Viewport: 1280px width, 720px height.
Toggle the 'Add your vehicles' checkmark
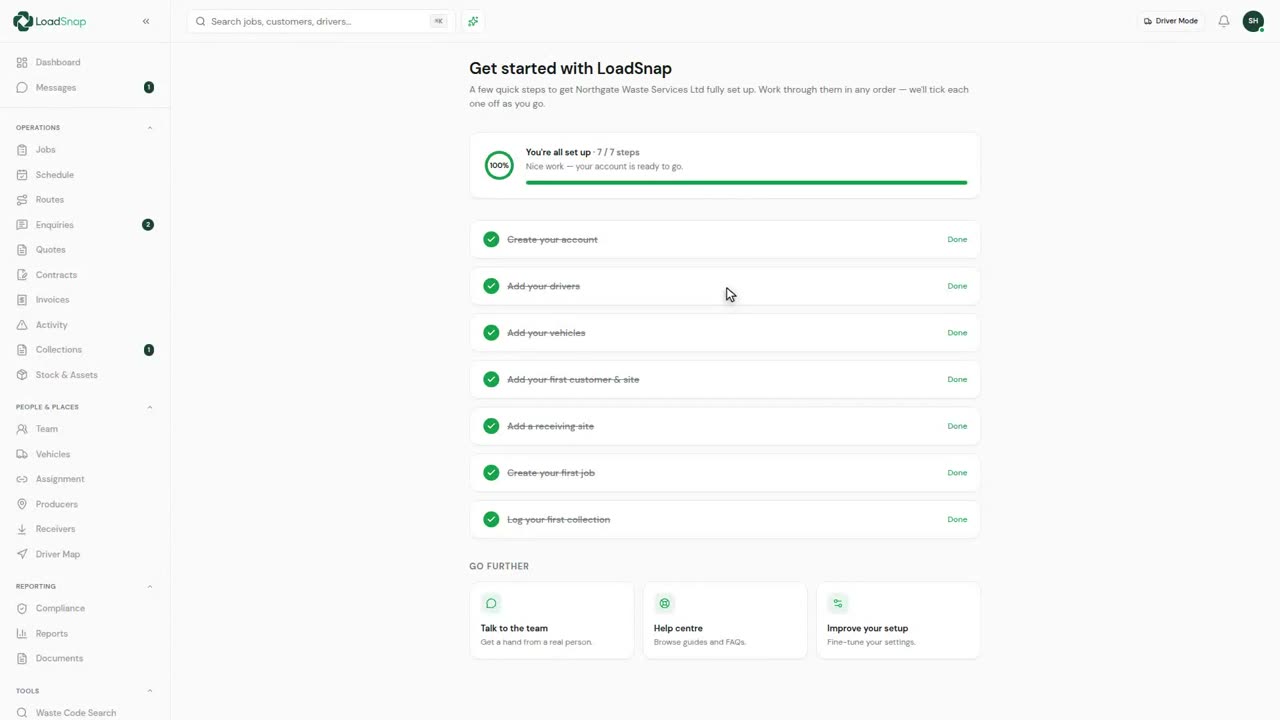coord(491,333)
